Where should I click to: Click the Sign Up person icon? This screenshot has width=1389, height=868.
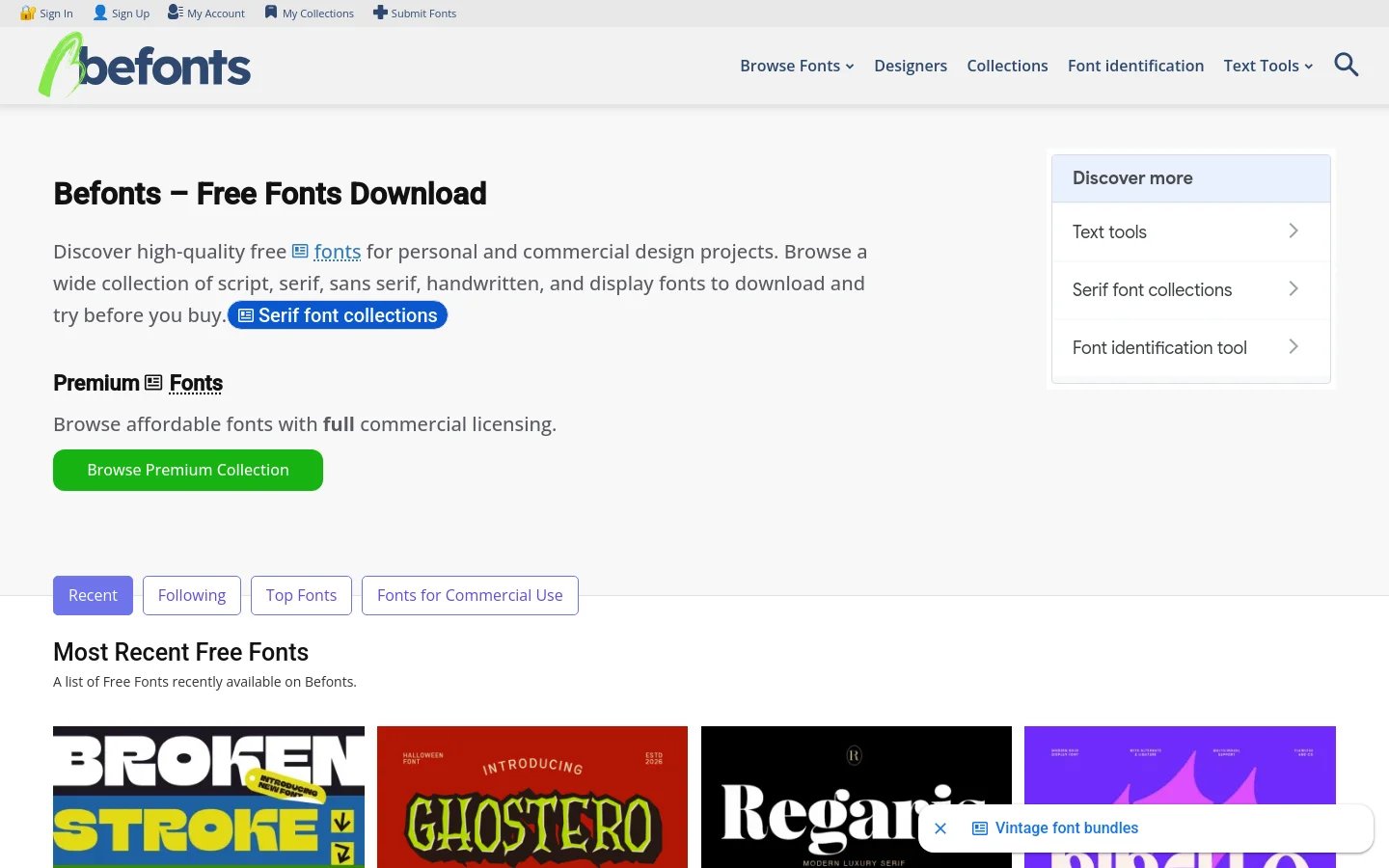tap(100, 13)
